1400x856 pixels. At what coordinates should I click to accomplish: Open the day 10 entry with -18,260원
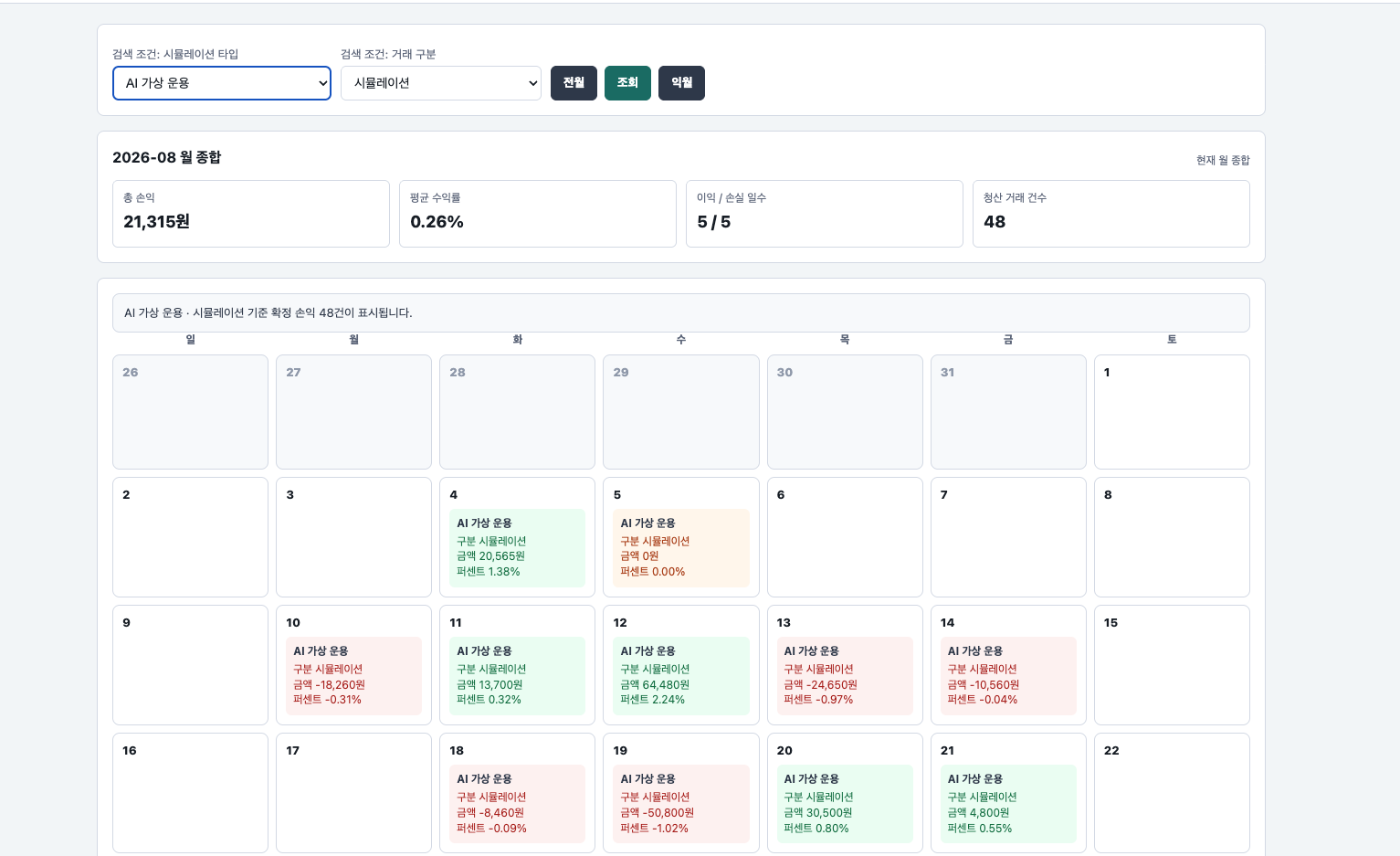tap(353, 676)
